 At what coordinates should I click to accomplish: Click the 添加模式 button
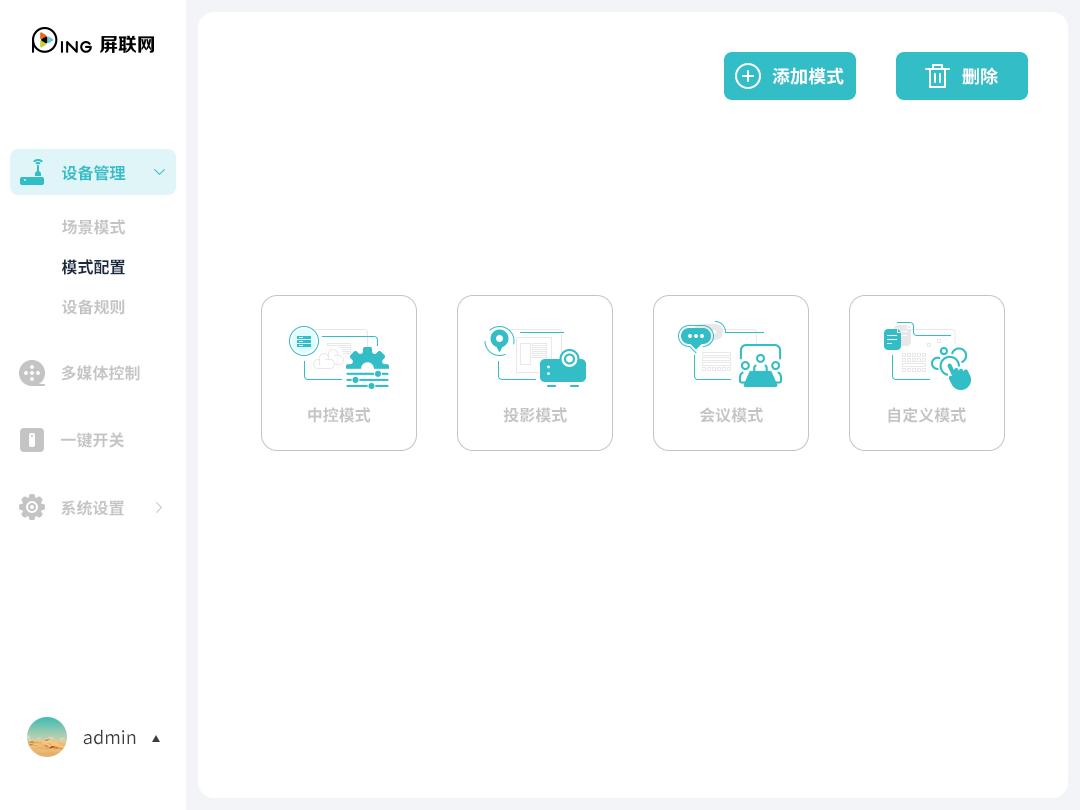pyautogui.click(x=789, y=76)
